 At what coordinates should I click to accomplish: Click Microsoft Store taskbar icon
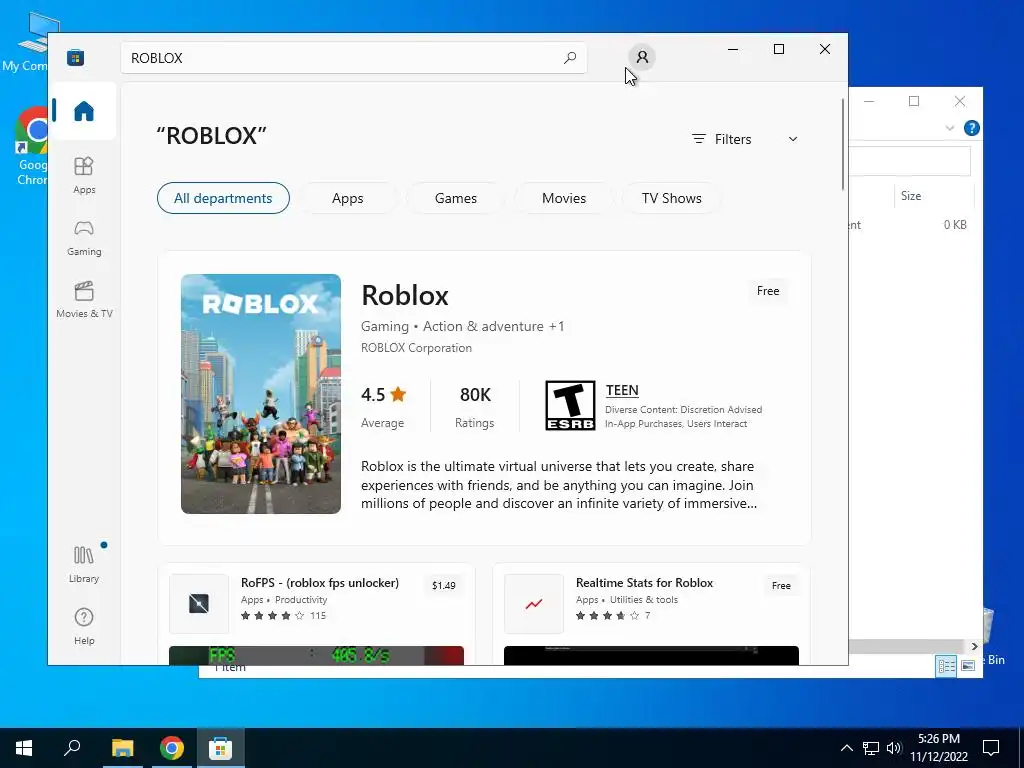[x=220, y=748]
